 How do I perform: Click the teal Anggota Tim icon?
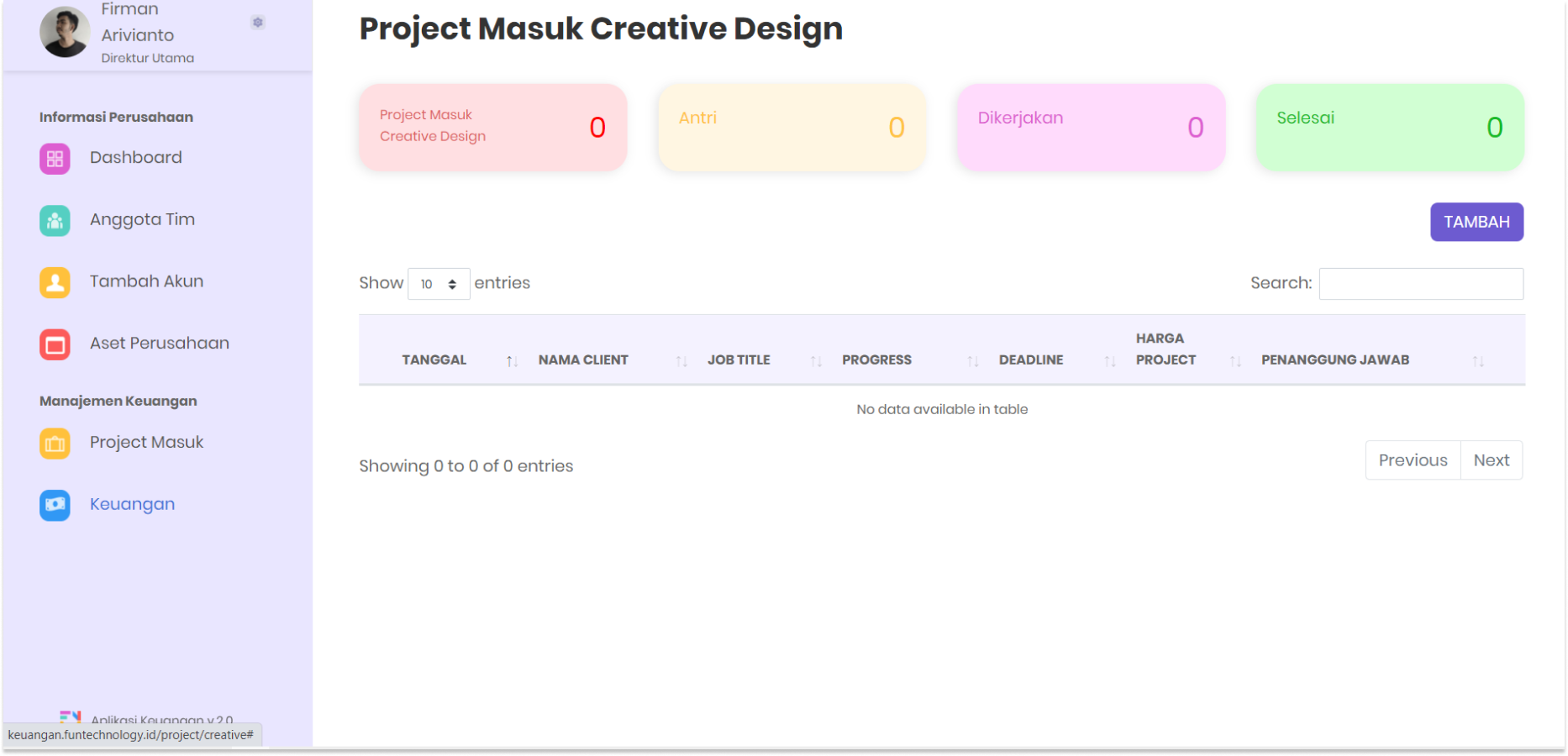coord(55,221)
